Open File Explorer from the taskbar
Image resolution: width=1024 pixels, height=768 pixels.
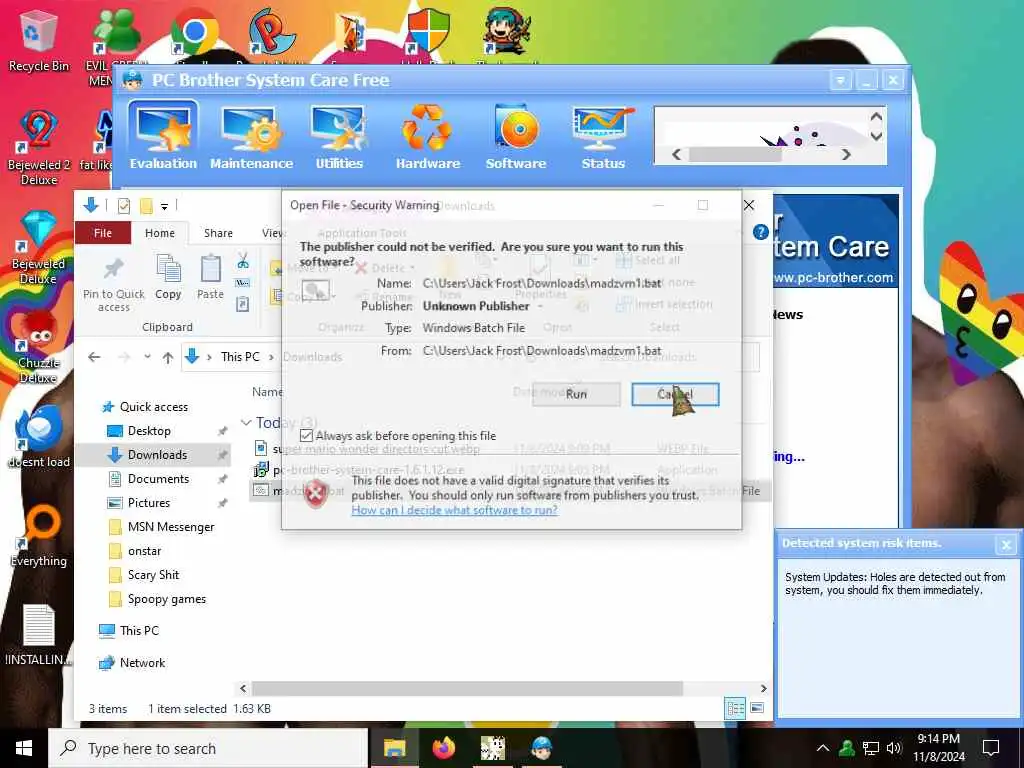point(394,748)
